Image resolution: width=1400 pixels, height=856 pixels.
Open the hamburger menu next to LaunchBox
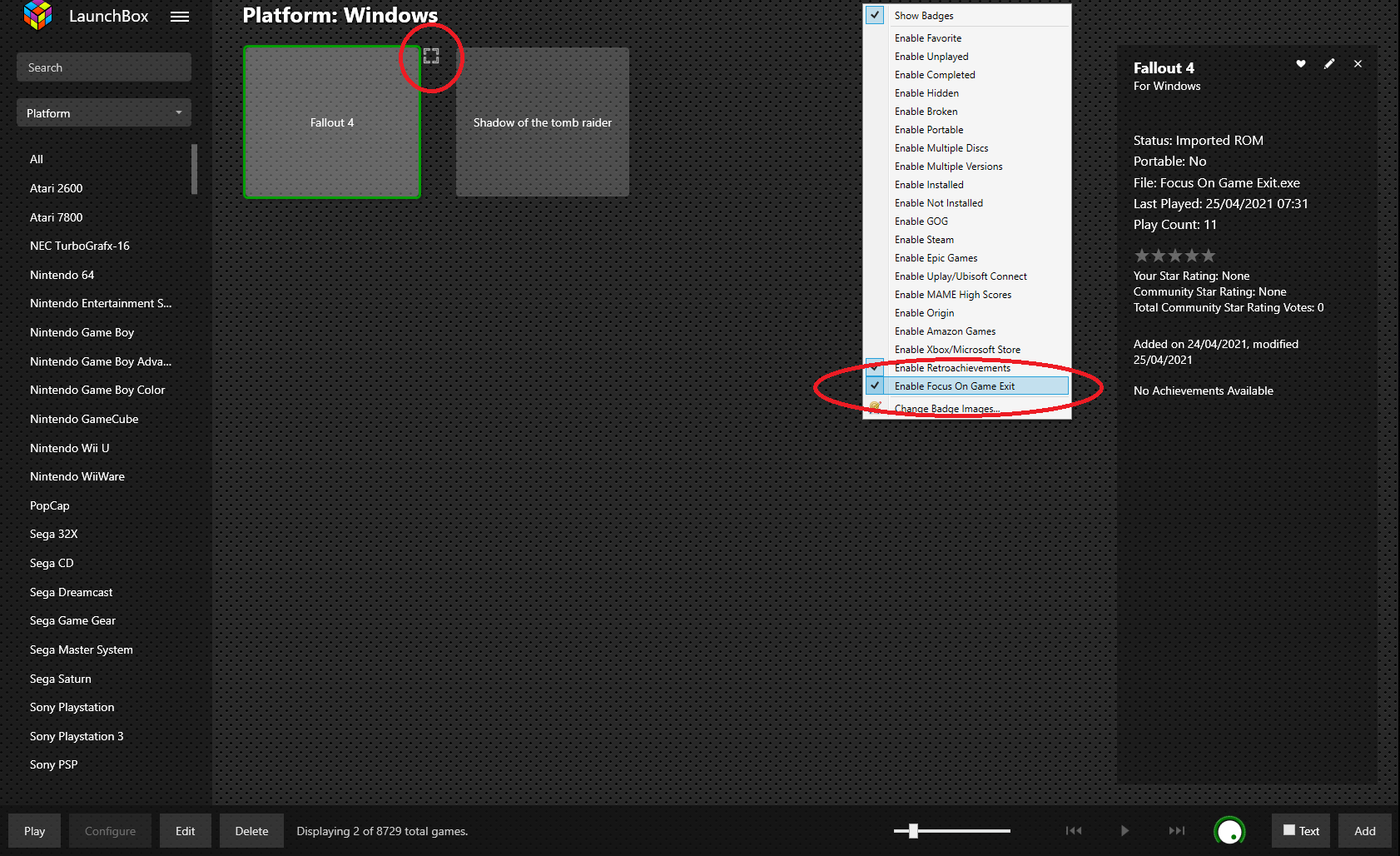tap(180, 17)
